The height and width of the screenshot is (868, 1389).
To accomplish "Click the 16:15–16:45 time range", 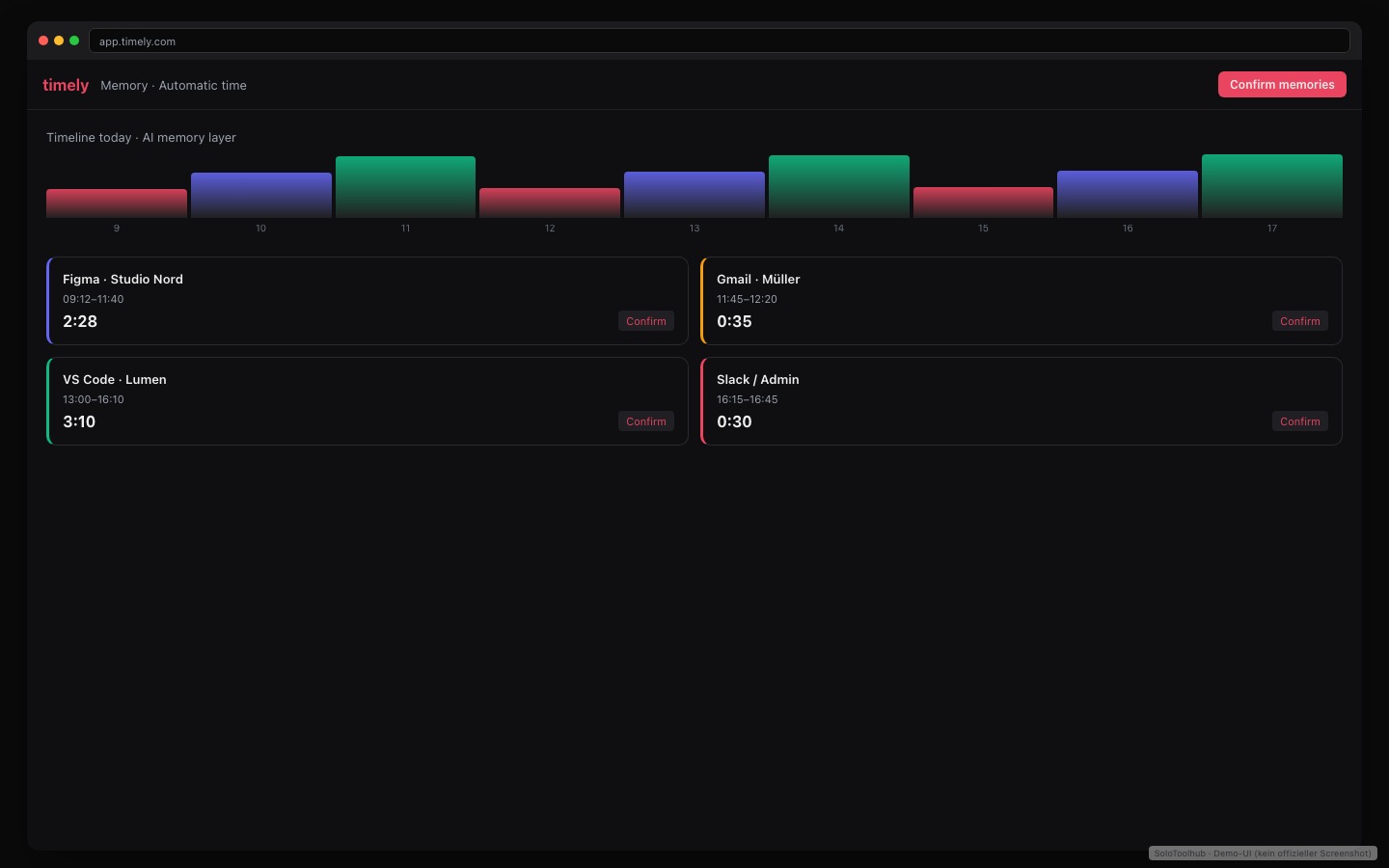I will pos(747,399).
